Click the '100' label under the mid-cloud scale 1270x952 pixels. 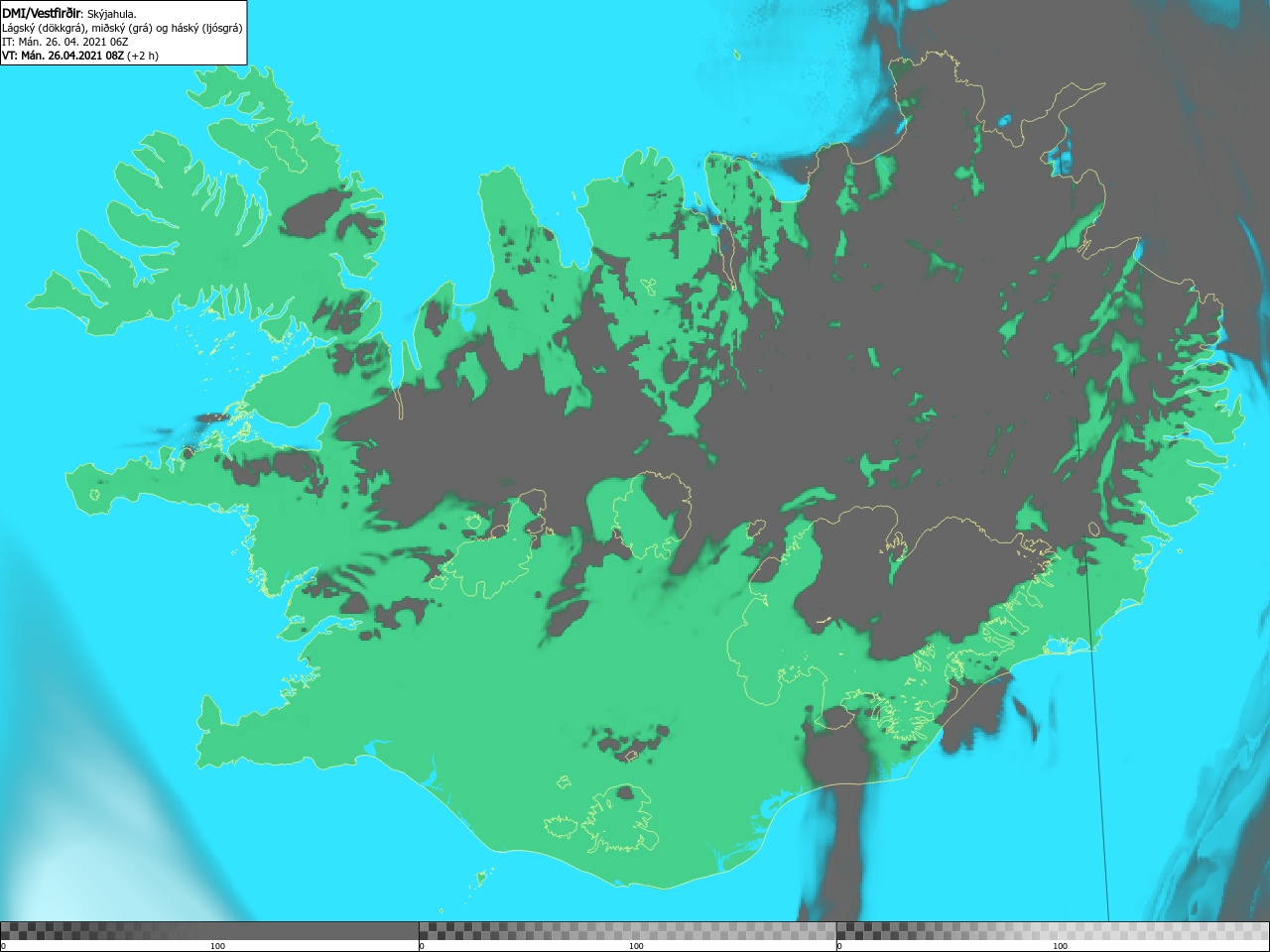636,946
